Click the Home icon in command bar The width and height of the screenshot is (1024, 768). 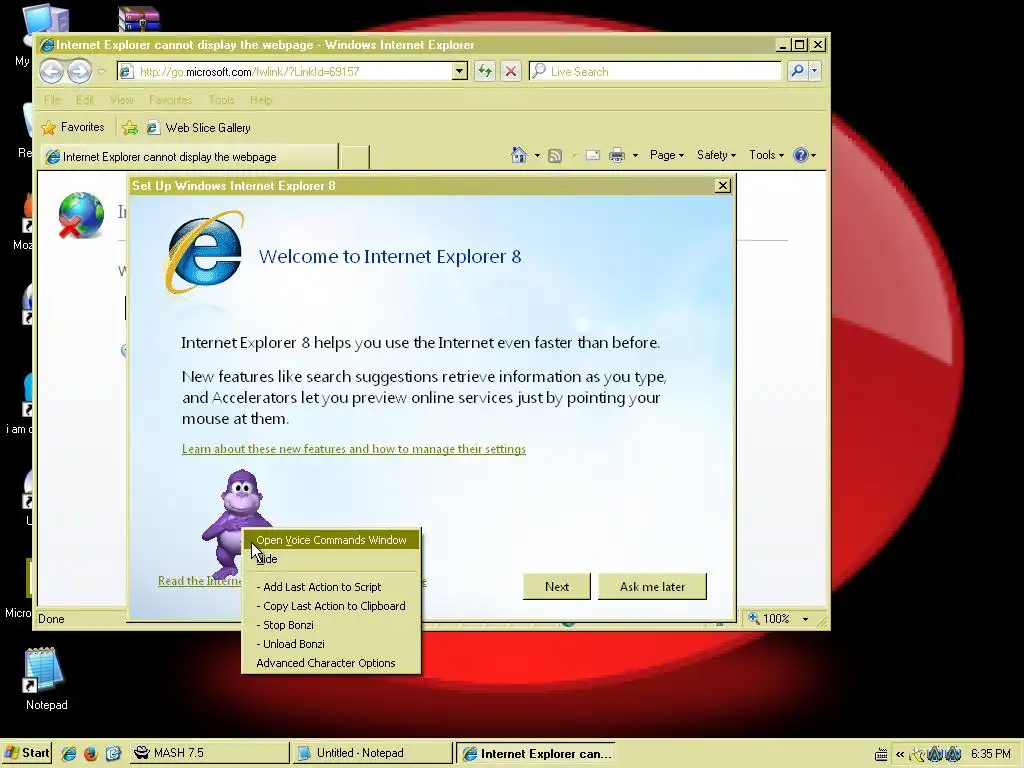coord(519,155)
